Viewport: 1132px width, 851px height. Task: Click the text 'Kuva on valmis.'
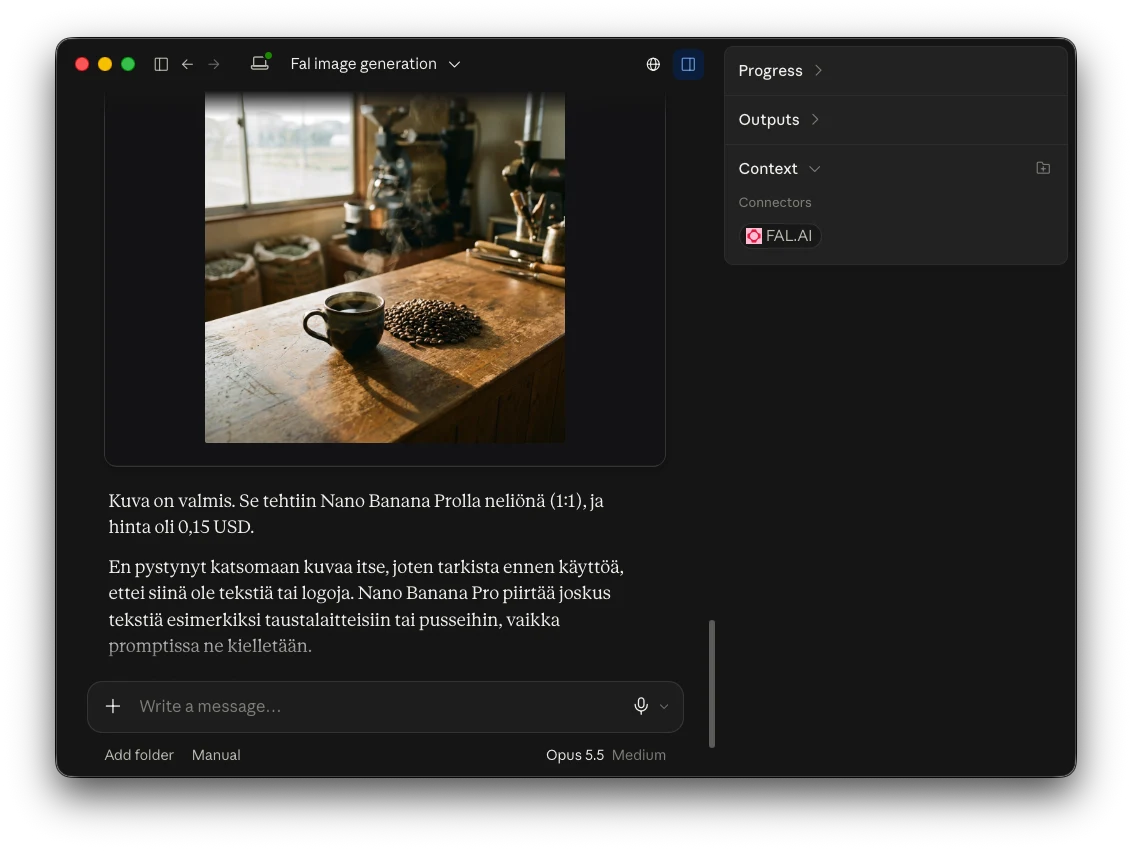[x=172, y=501]
